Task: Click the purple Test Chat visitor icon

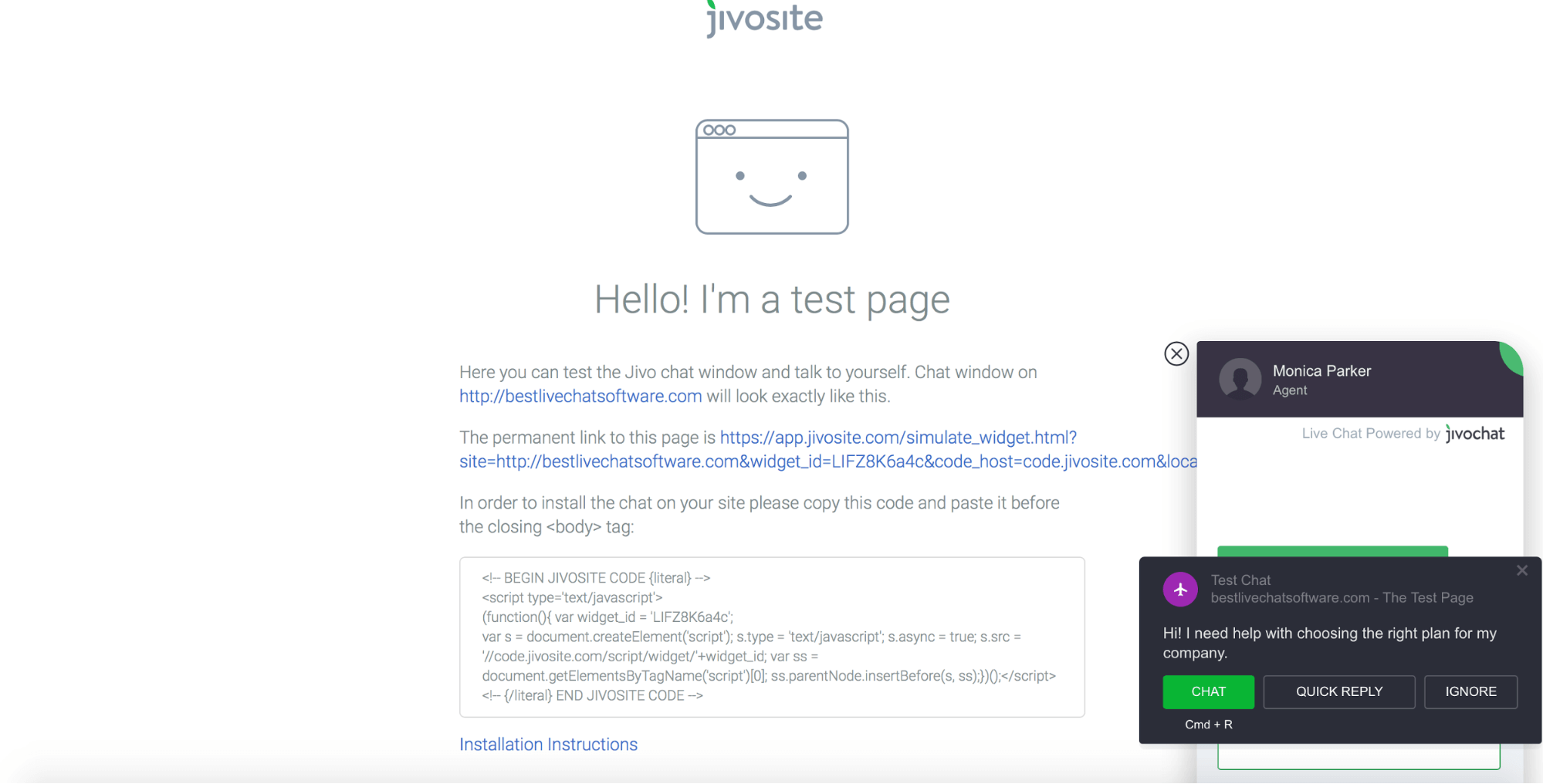Action: [x=1180, y=590]
